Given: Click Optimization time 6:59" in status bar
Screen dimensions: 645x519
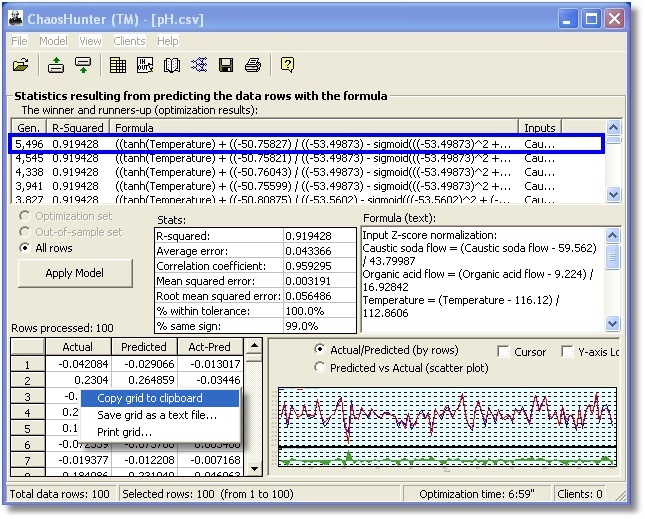Looking at the screenshot, I should pyautogui.click(x=477, y=494).
